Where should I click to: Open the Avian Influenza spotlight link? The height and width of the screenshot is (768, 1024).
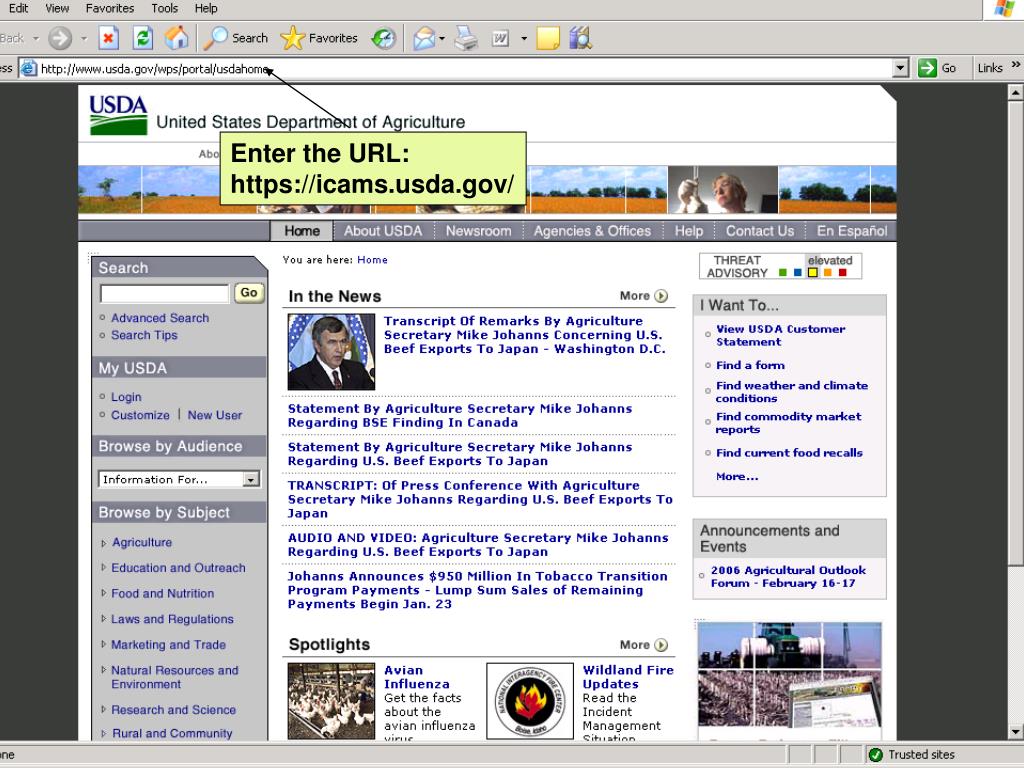coord(417,677)
